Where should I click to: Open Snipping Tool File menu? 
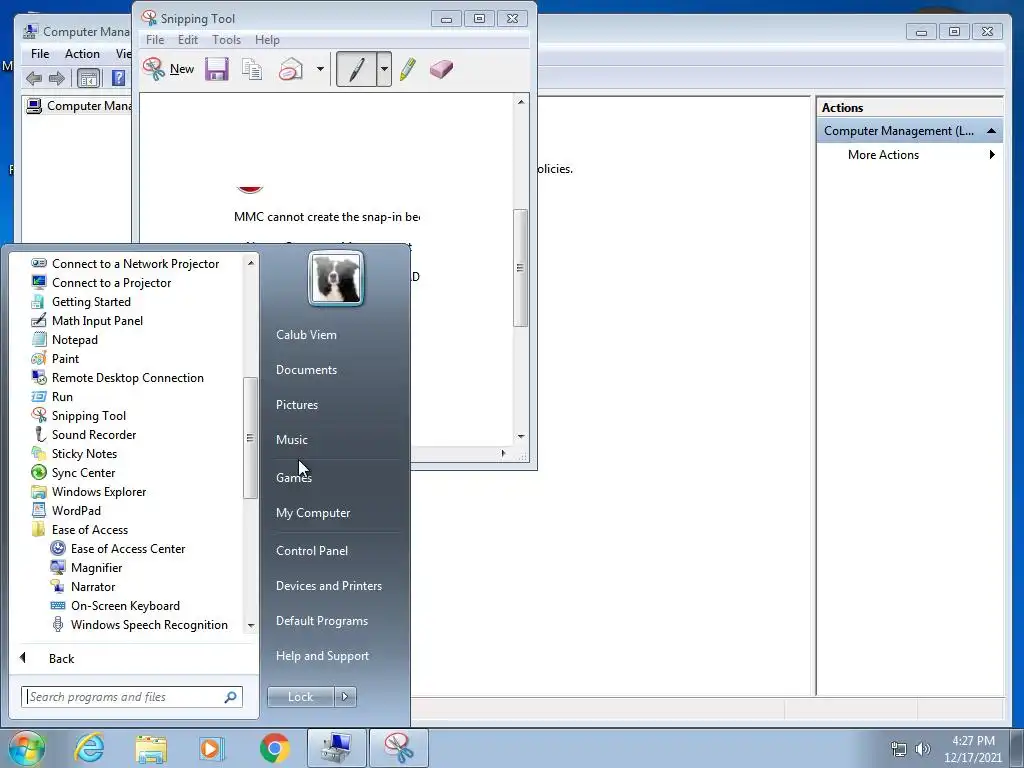coord(155,40)
